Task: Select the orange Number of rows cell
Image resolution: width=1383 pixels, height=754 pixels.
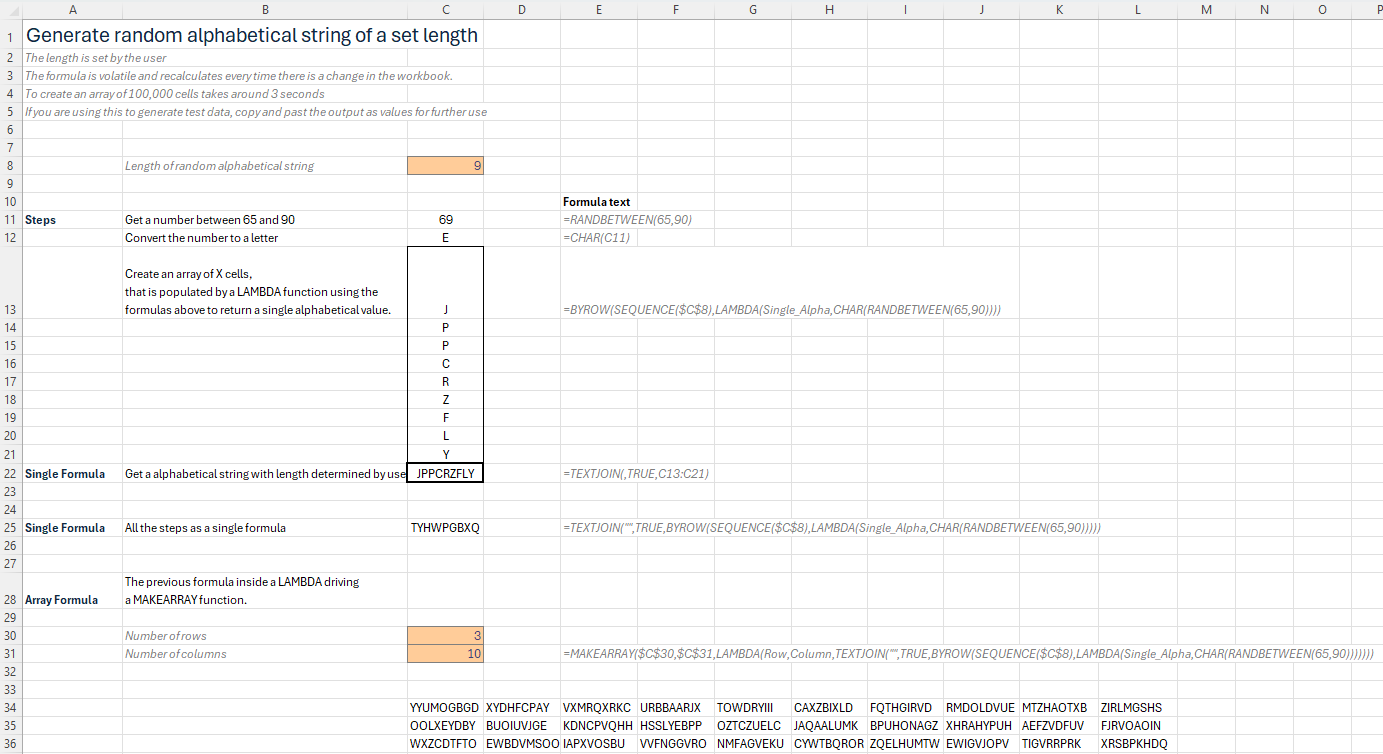Action: tap(445, 636)
